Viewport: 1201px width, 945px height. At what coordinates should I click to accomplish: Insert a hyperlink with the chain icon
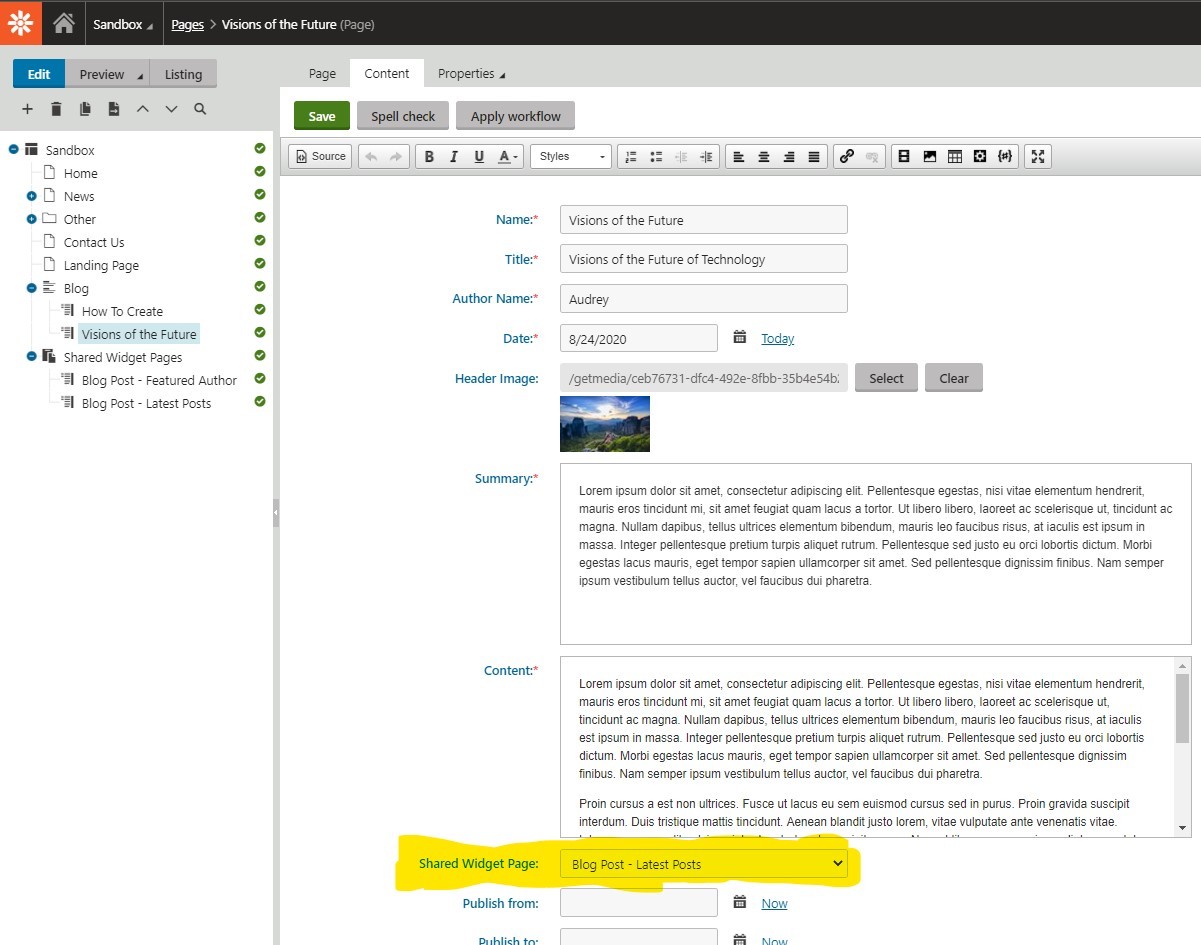click(x=847, y=156)
